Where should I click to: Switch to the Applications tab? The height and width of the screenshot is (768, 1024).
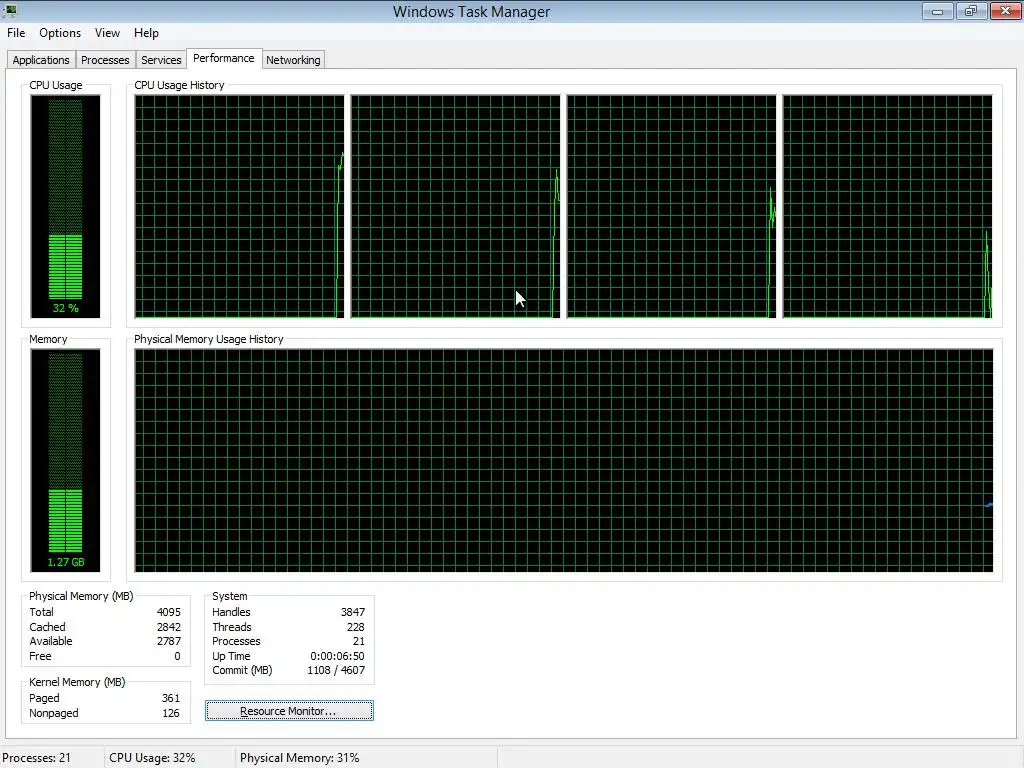40,60
